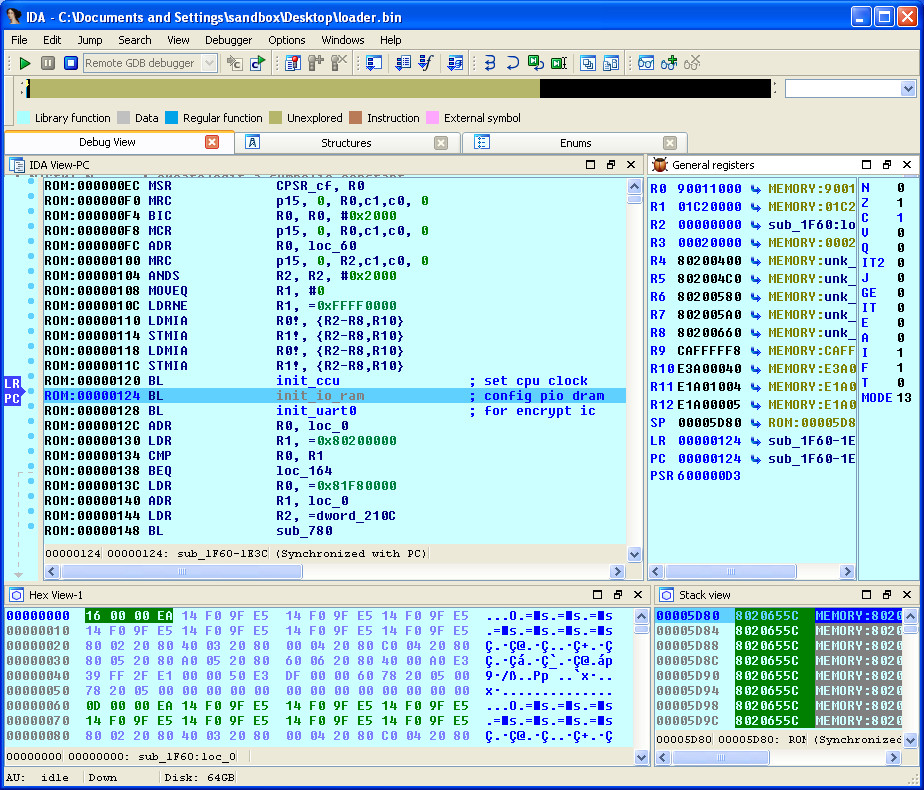This screenshot has height=790, width=924.
Task: Switch to the Structures tab
Action: coord(346,143)
